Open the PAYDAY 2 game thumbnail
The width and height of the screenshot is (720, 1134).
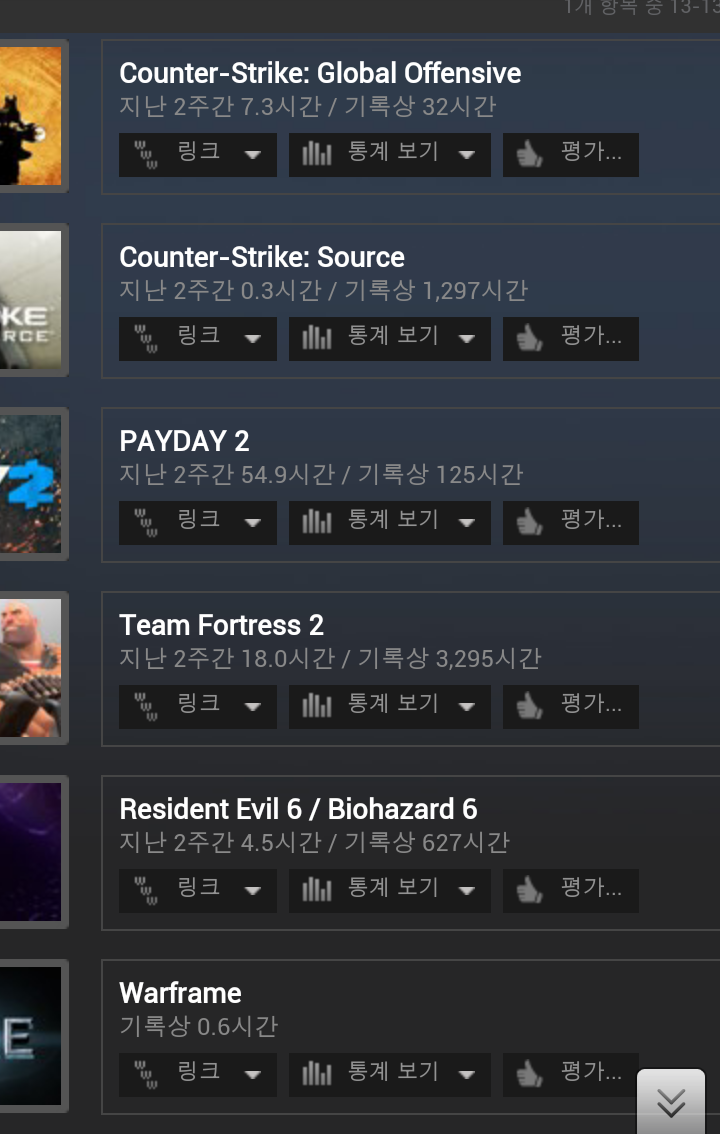tap(30, 484)
